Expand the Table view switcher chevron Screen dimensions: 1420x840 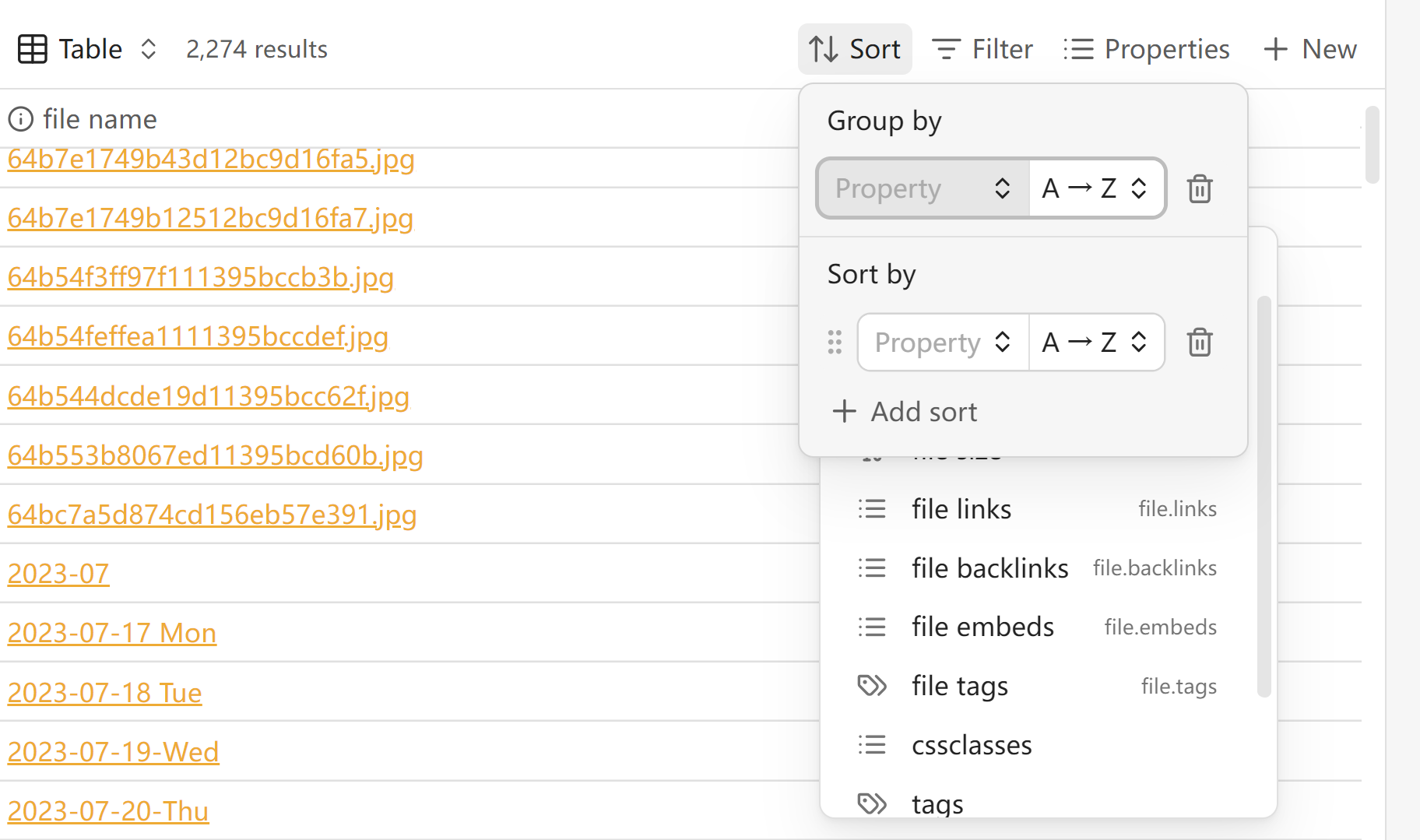(x=149, y=49)
